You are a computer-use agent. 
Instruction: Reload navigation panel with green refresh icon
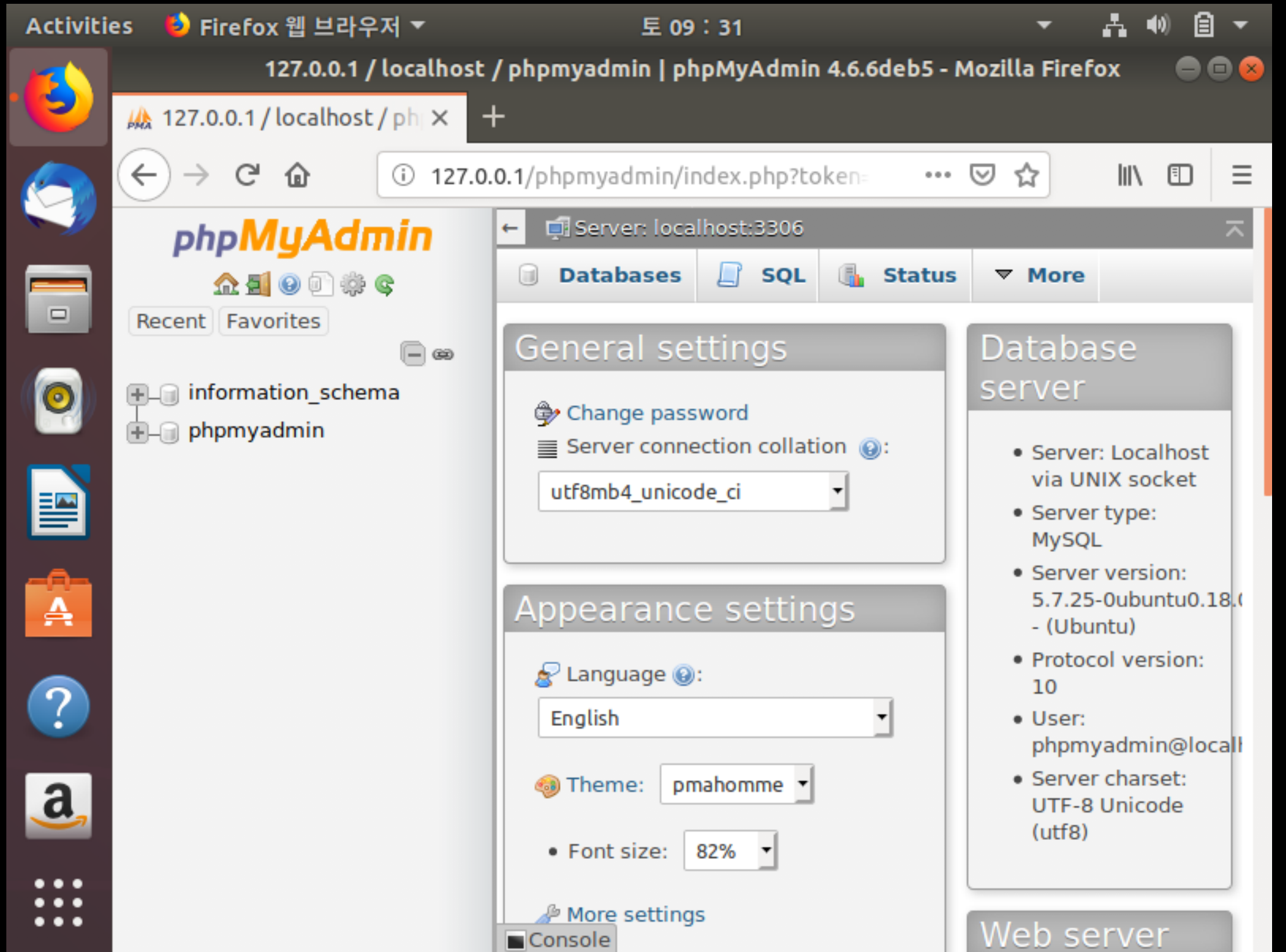tap(384, 284)
